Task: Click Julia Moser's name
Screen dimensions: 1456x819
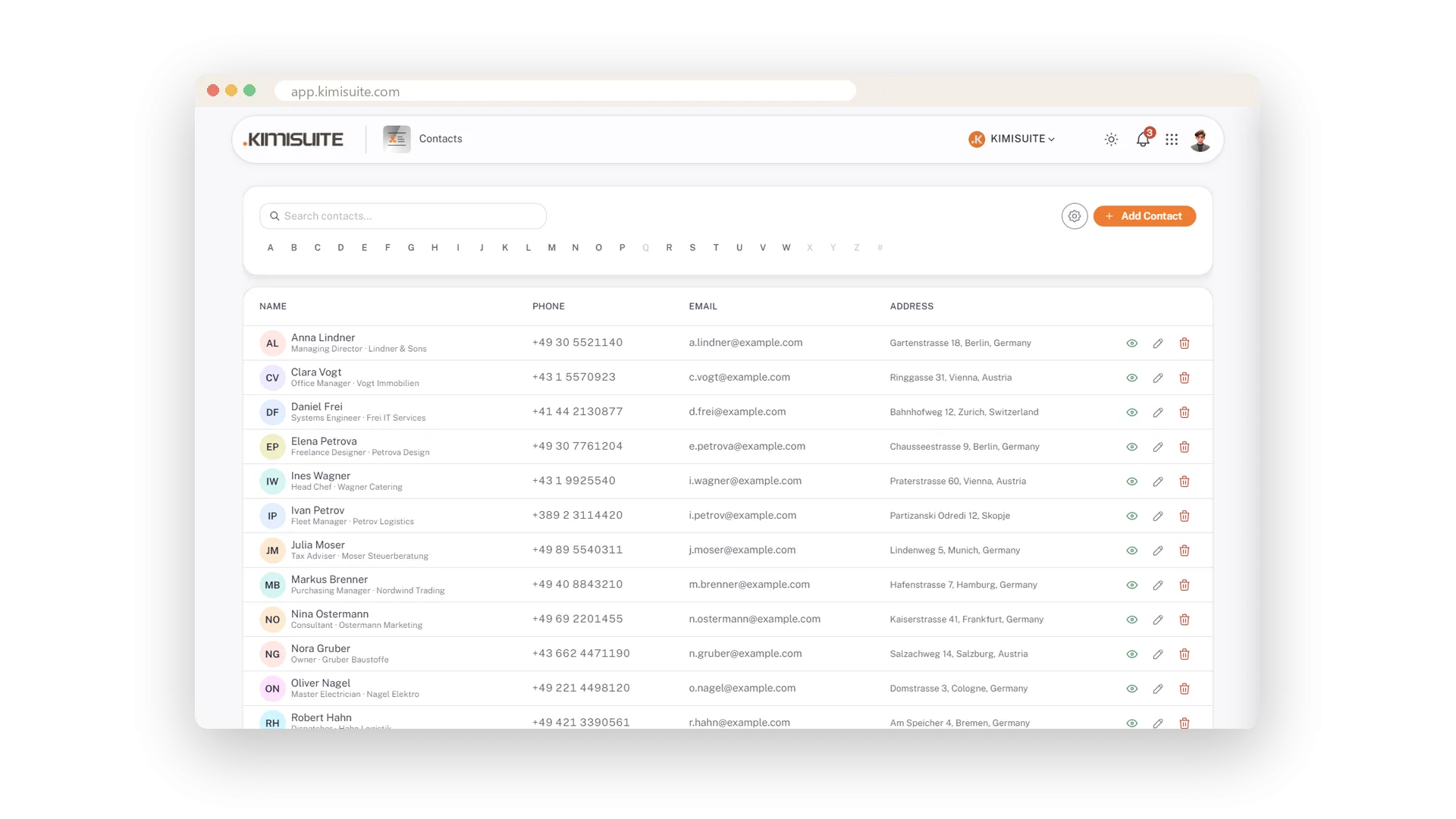Action: coord(318,544)
